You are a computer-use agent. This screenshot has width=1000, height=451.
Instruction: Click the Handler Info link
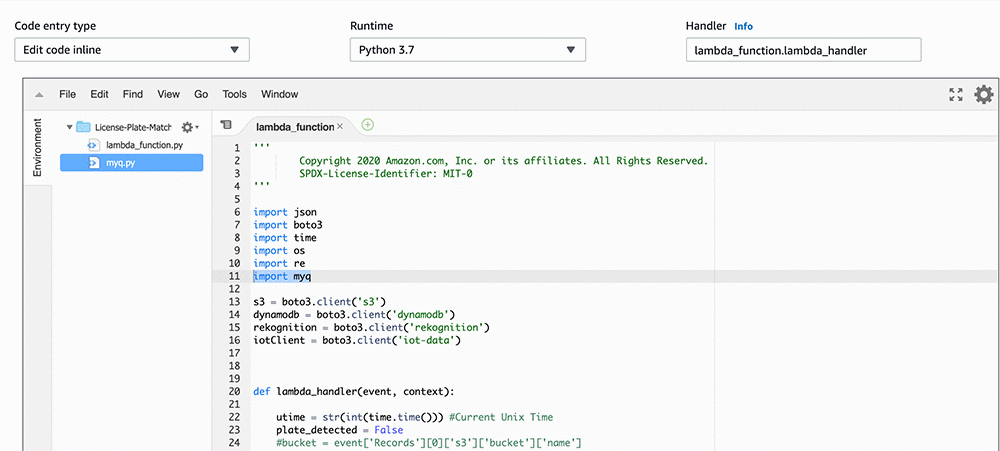tap(743, 26)
